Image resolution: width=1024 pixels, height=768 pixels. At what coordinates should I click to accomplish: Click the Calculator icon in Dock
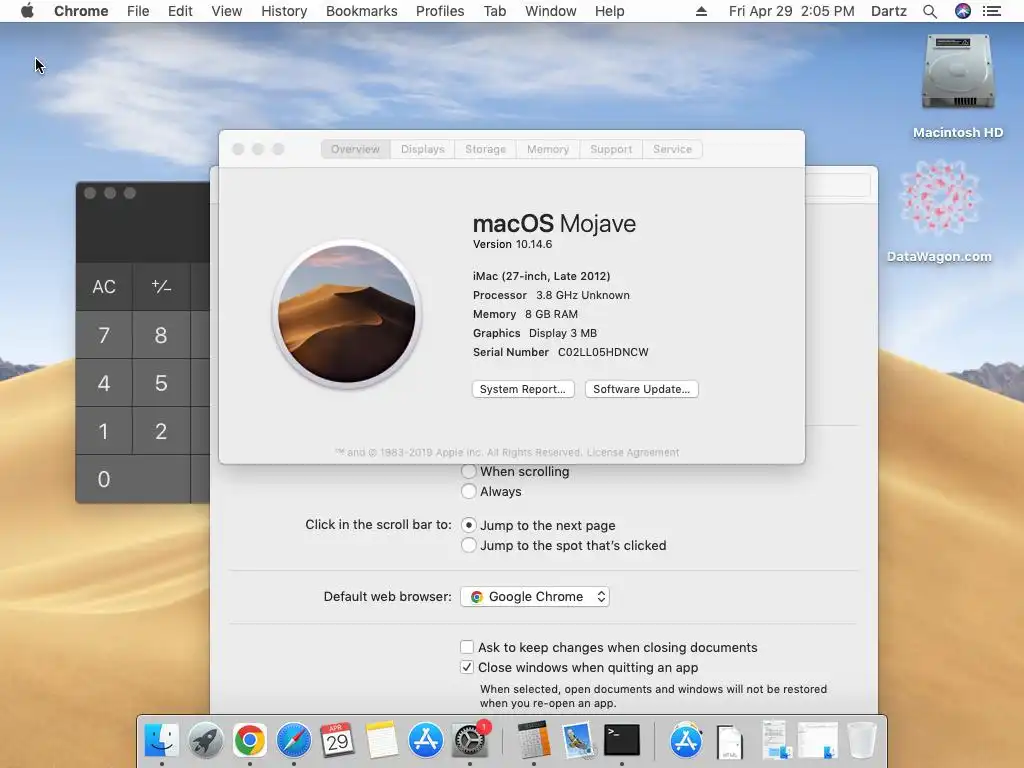click(x=534, y=741)
